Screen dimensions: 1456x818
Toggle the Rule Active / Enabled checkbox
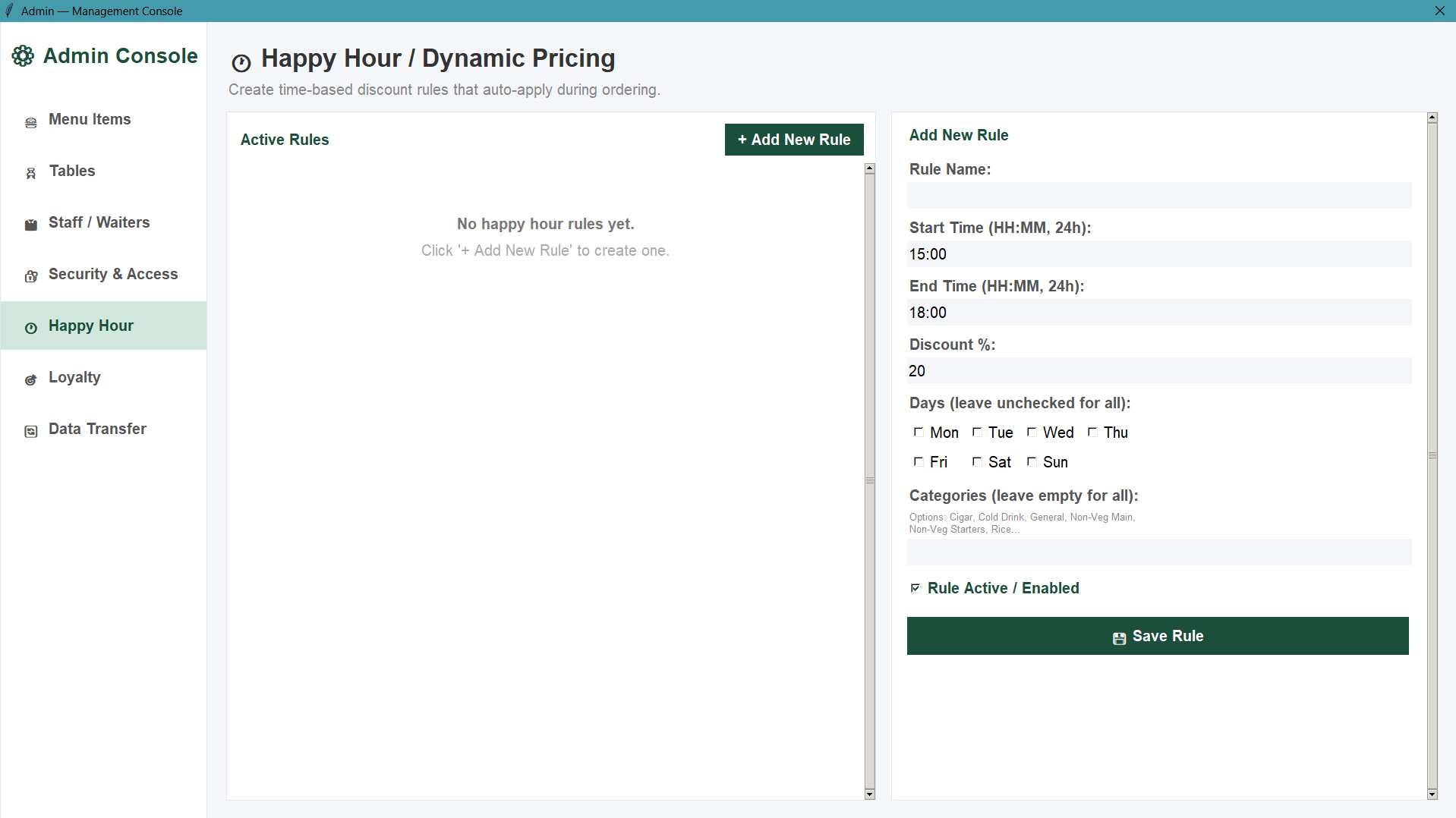(x=916, y=588)
